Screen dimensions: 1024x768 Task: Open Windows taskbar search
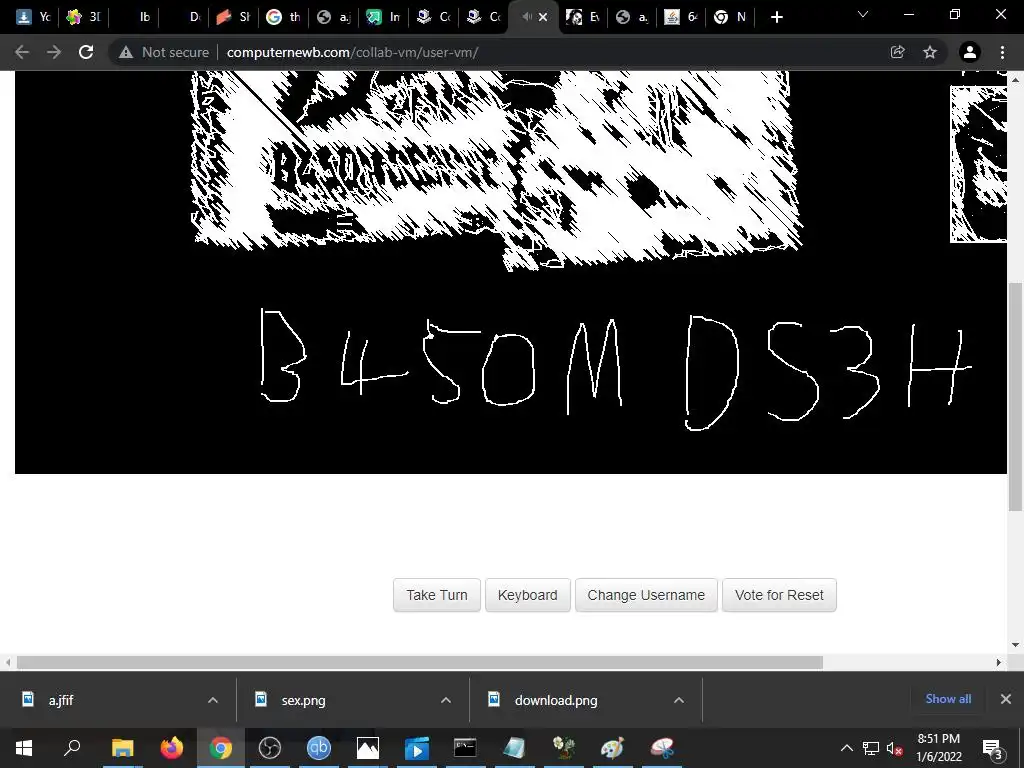(x=72, y=748)
